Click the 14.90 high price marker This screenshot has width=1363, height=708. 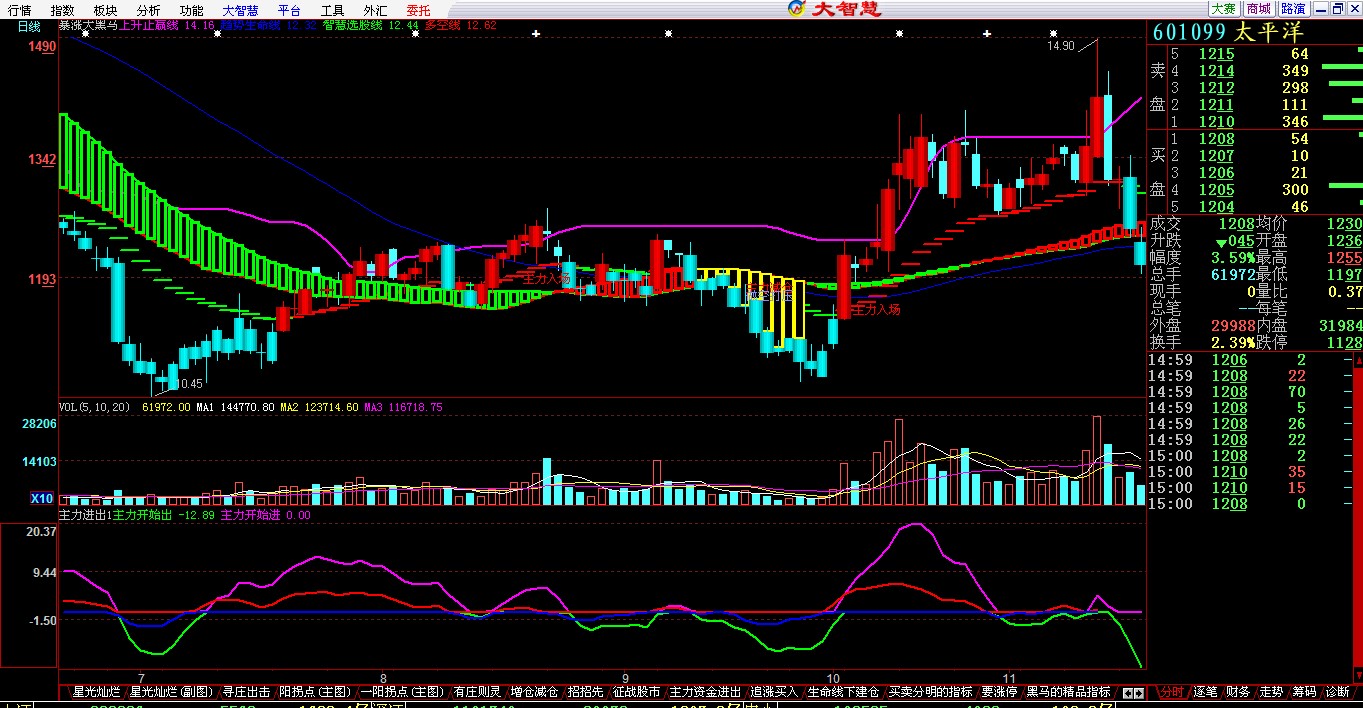(x=1061, y=46)
